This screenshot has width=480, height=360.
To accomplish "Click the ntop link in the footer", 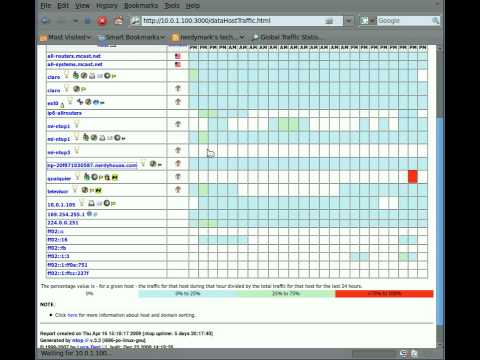I will click(x=78, y=340).
